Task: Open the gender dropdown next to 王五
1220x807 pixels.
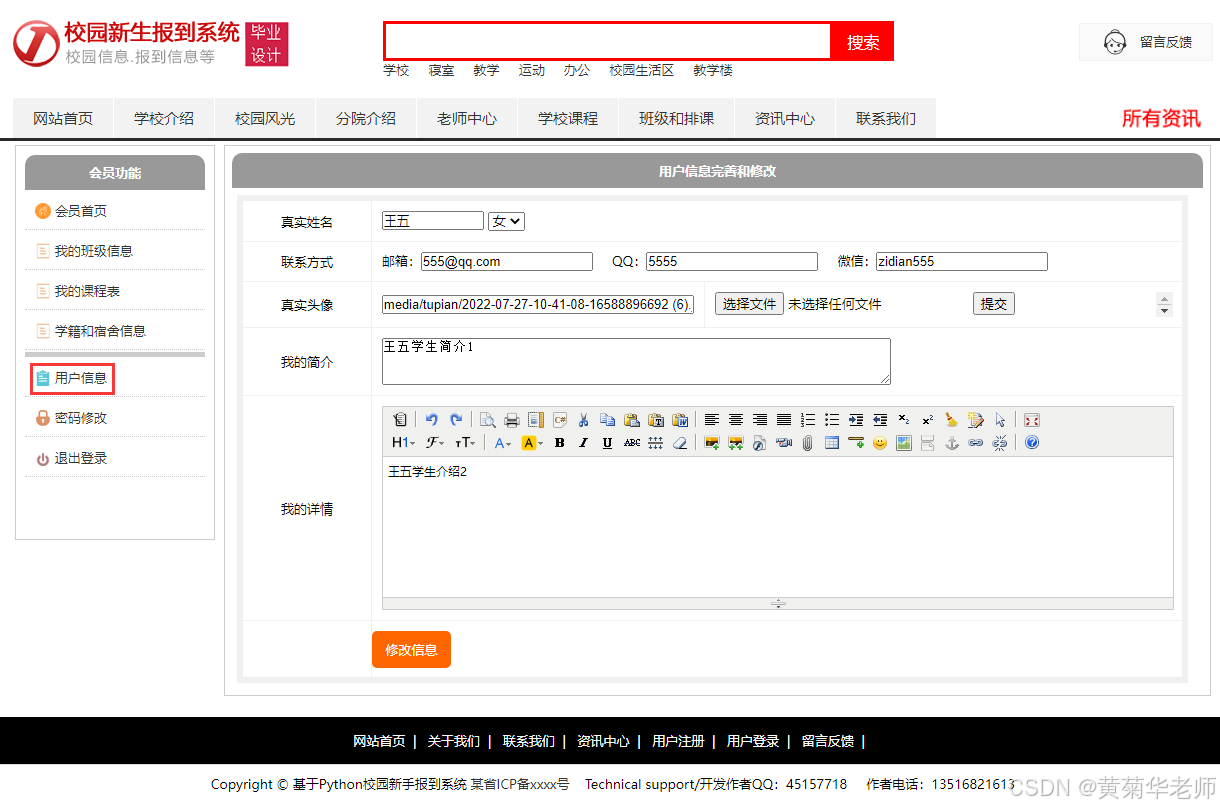Action: pyautogui.click(x=505, y=220)
